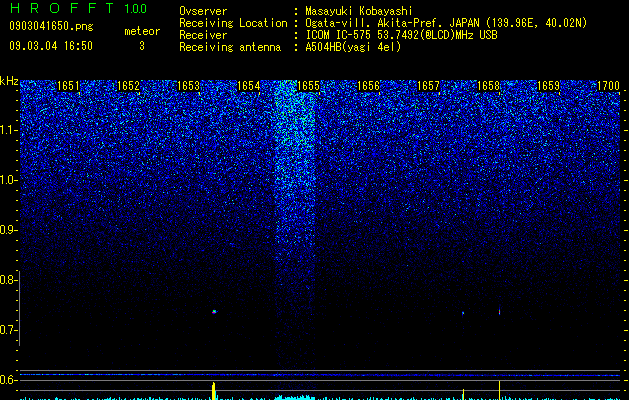This screenshot has height=400, width=629.
Task: Click the 0.9 kHz axis label
Action: point(8,230)
